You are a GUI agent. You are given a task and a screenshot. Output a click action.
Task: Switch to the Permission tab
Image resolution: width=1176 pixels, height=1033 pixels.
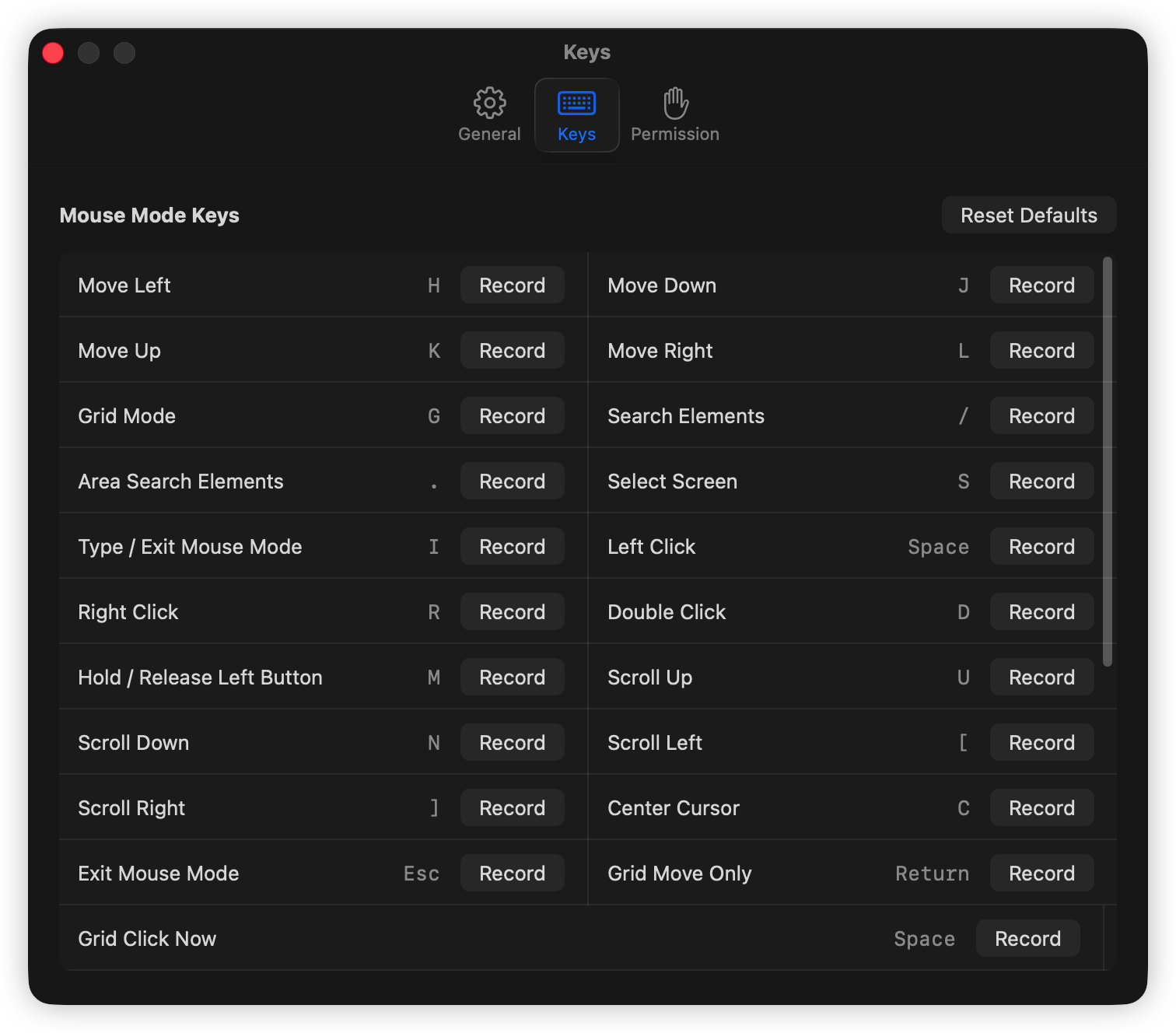point(675,115)
